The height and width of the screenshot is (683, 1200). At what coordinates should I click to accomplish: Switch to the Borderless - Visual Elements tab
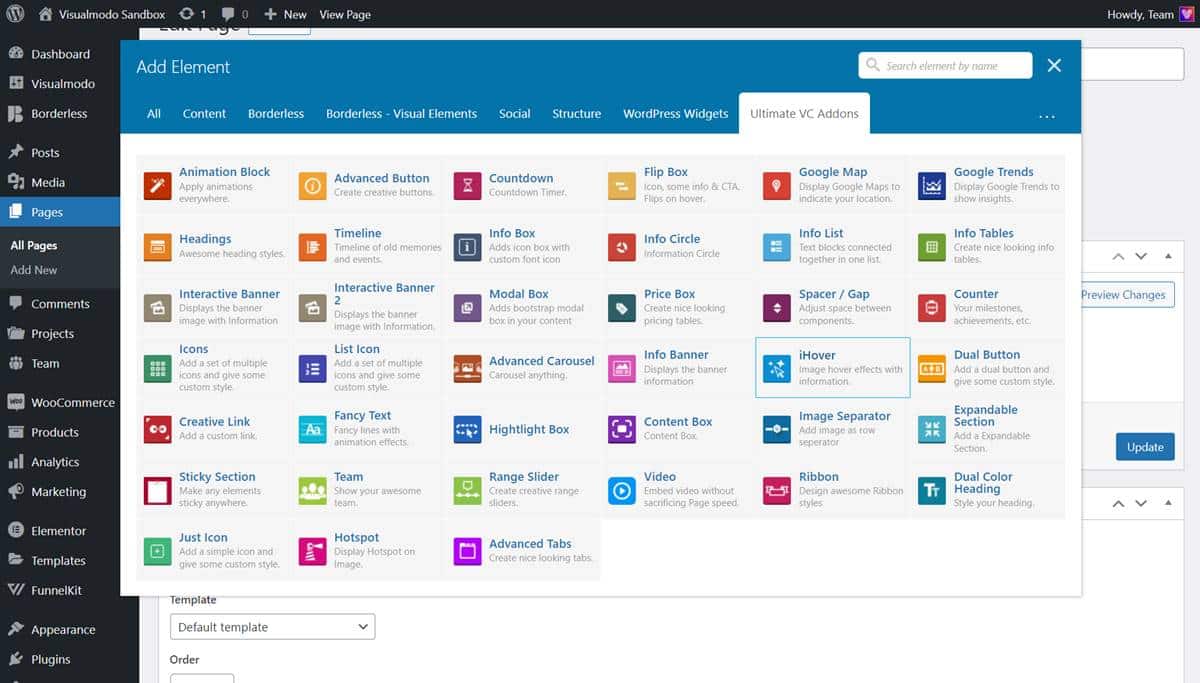click(x=401, y=114)
